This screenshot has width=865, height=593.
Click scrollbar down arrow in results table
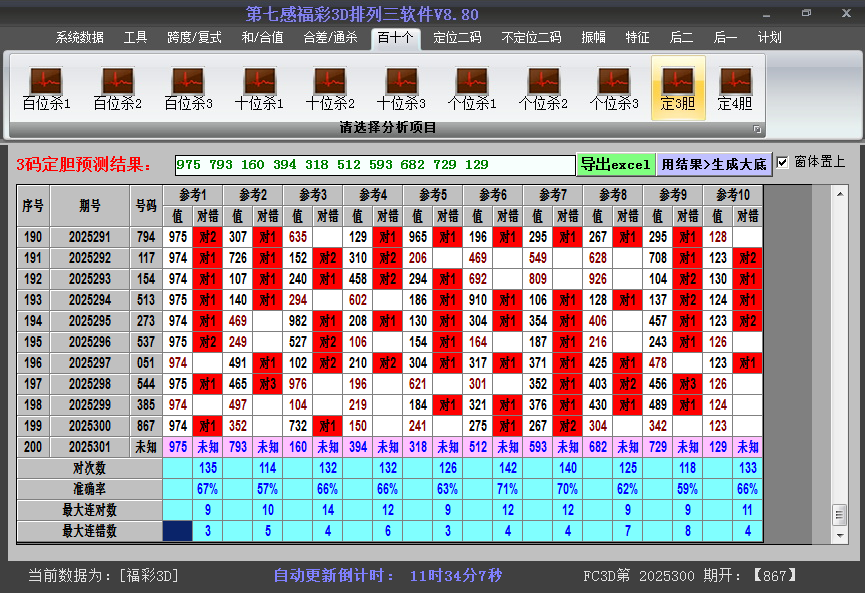(839, 533)
